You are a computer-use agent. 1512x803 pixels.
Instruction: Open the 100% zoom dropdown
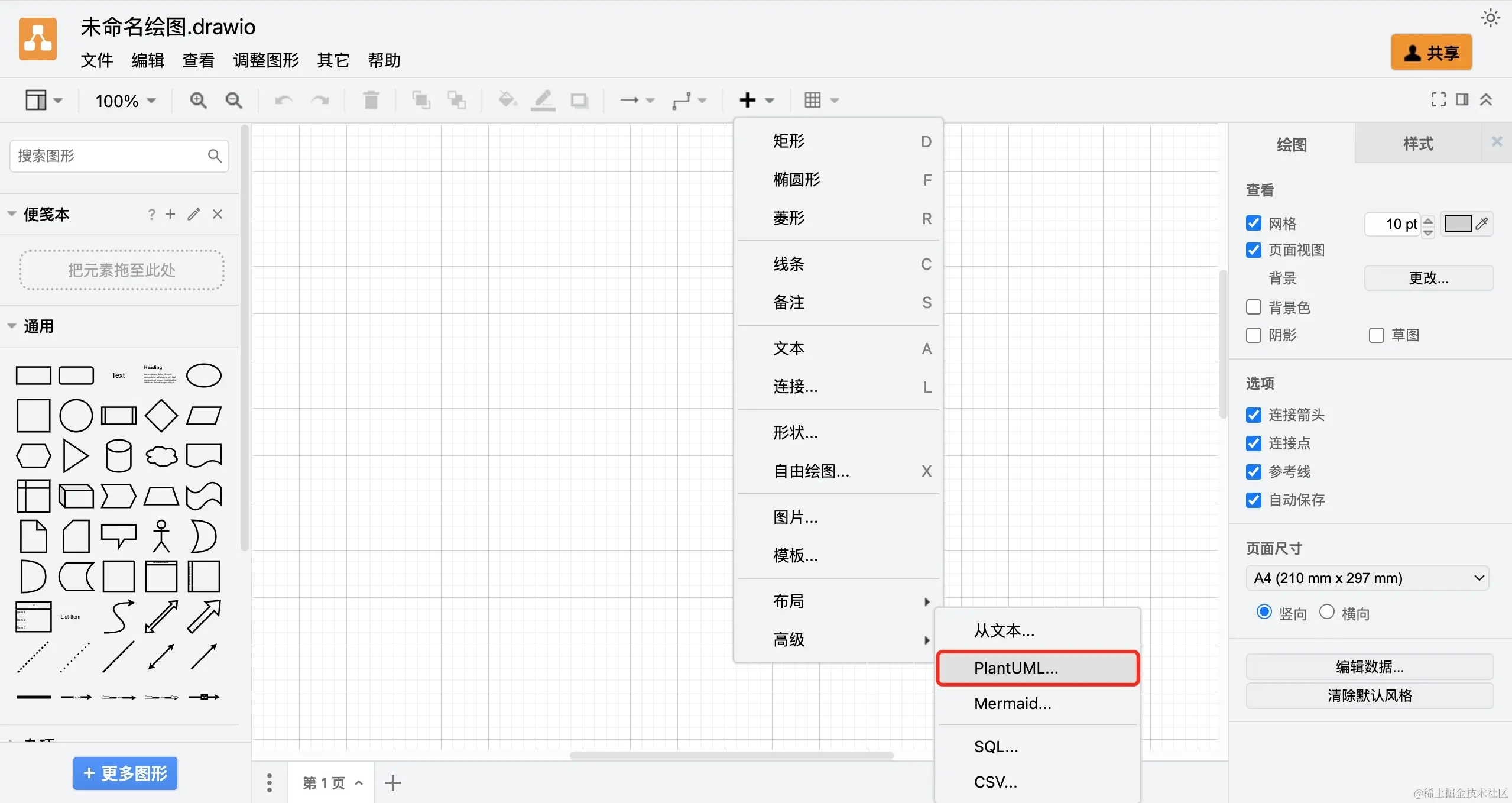(x=126, y=101)
